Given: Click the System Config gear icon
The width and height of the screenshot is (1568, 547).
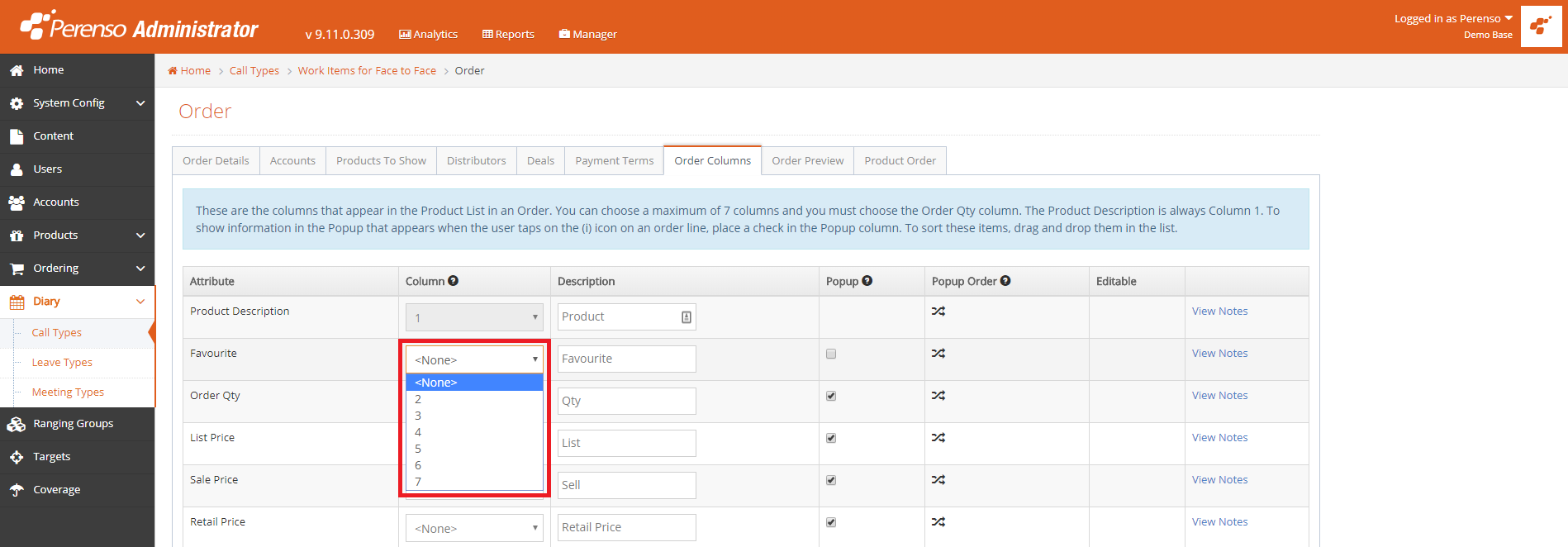Looking at the screenshot, I should coord(17,103).
